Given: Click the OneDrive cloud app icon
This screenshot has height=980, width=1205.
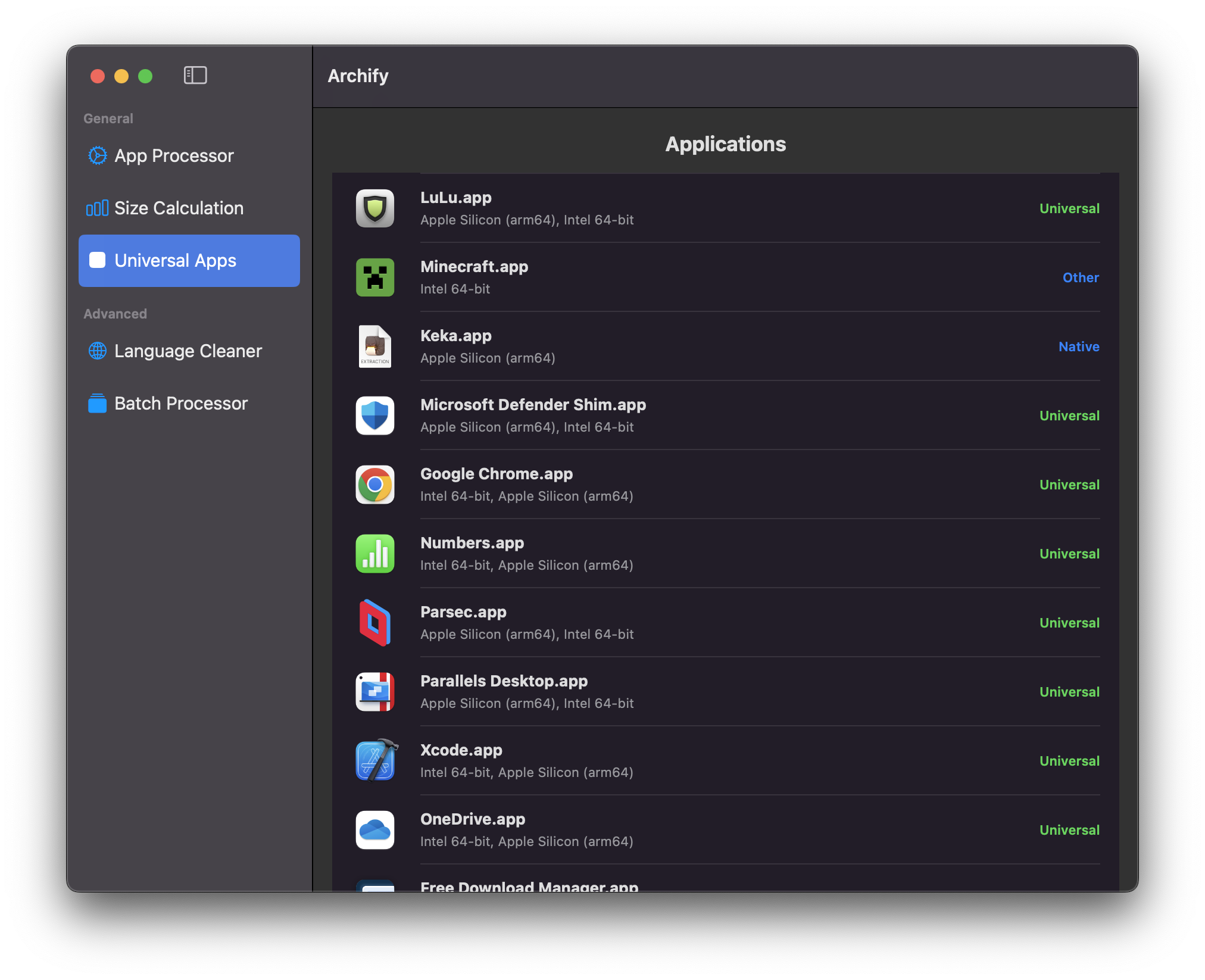Looking at the screenshot, I should [375, 830].
